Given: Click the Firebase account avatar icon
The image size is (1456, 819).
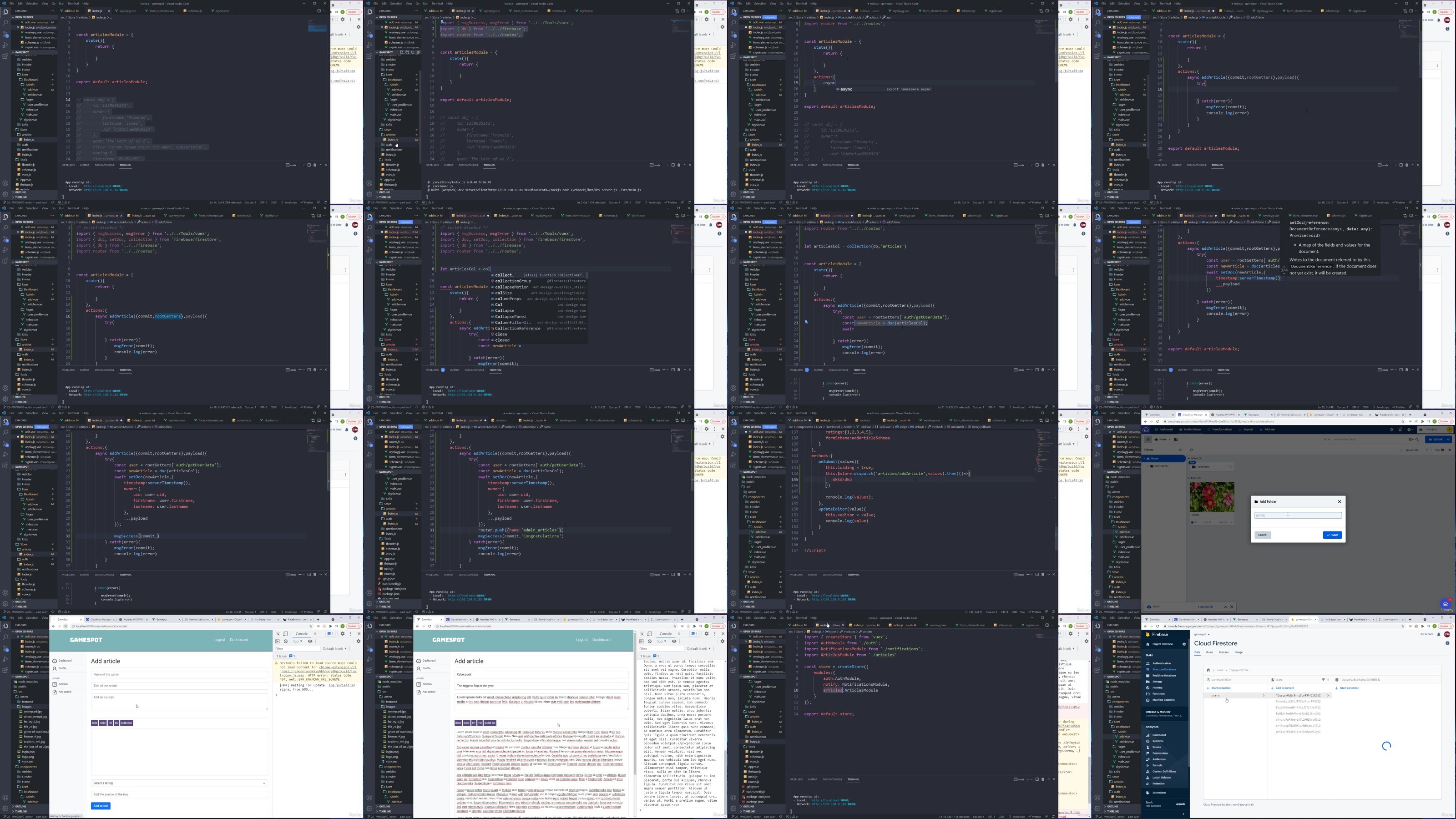Looking at the screenshot, I should 1447,635.
